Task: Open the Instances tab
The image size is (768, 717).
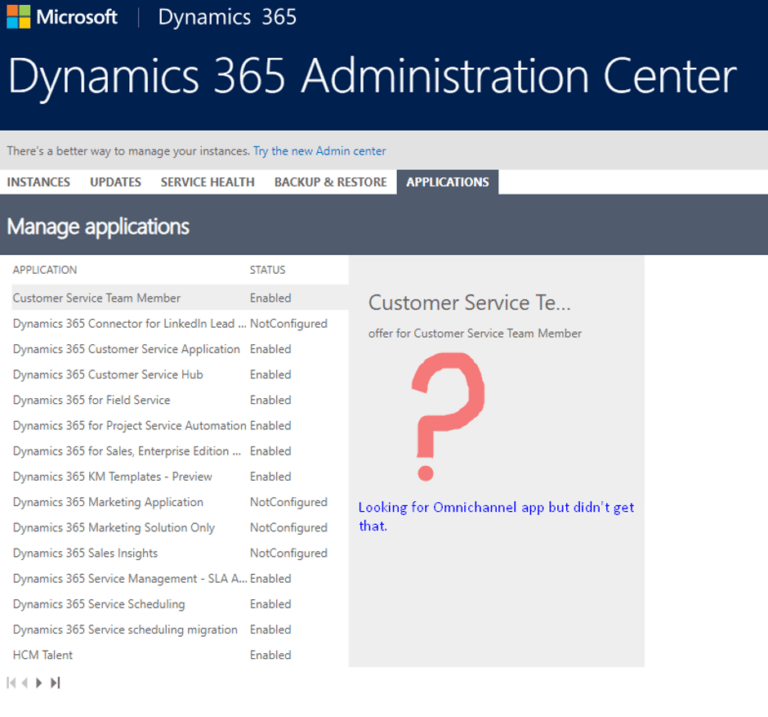Action: (38, 182)
